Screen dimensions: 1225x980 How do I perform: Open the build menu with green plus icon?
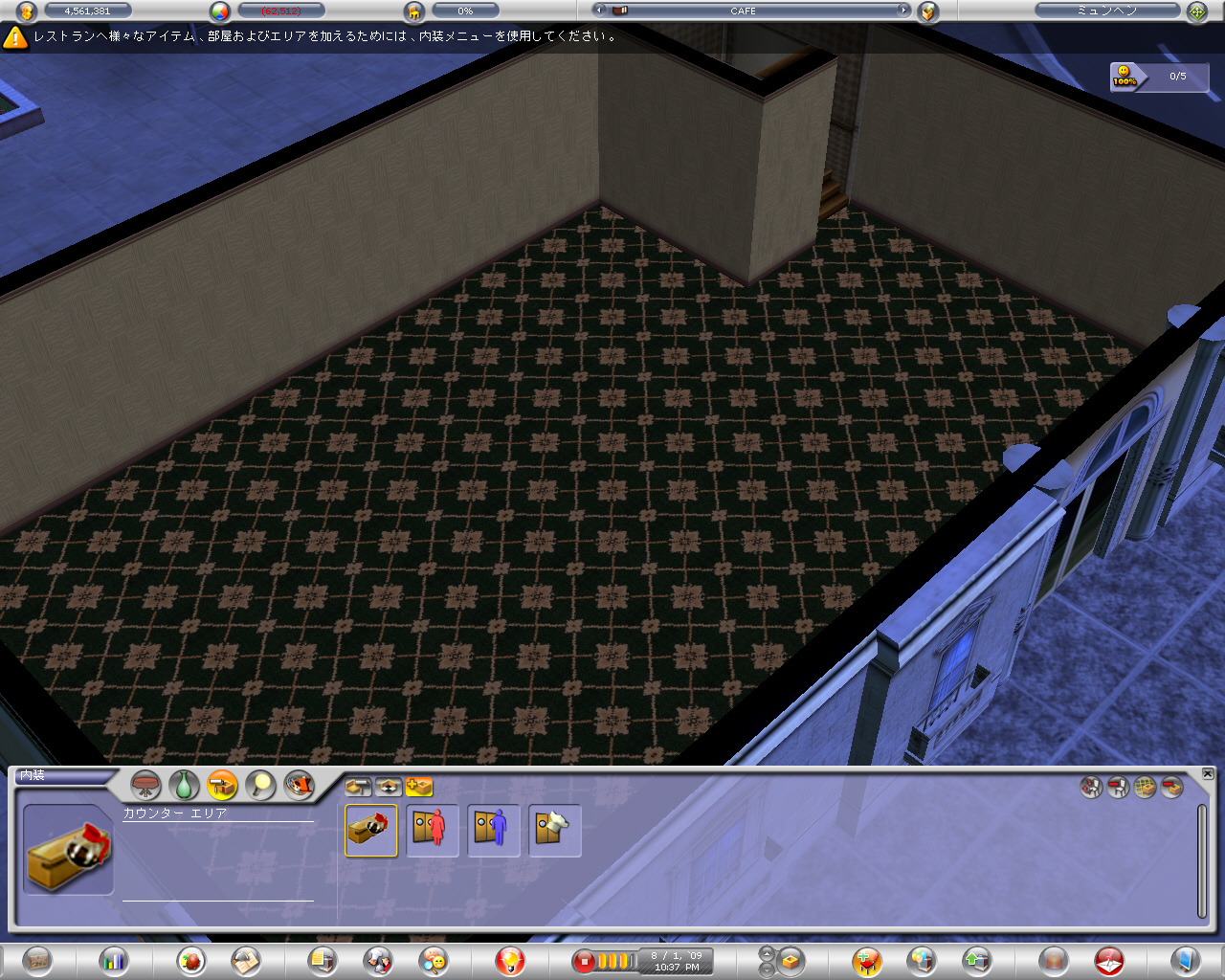(867, 960)
